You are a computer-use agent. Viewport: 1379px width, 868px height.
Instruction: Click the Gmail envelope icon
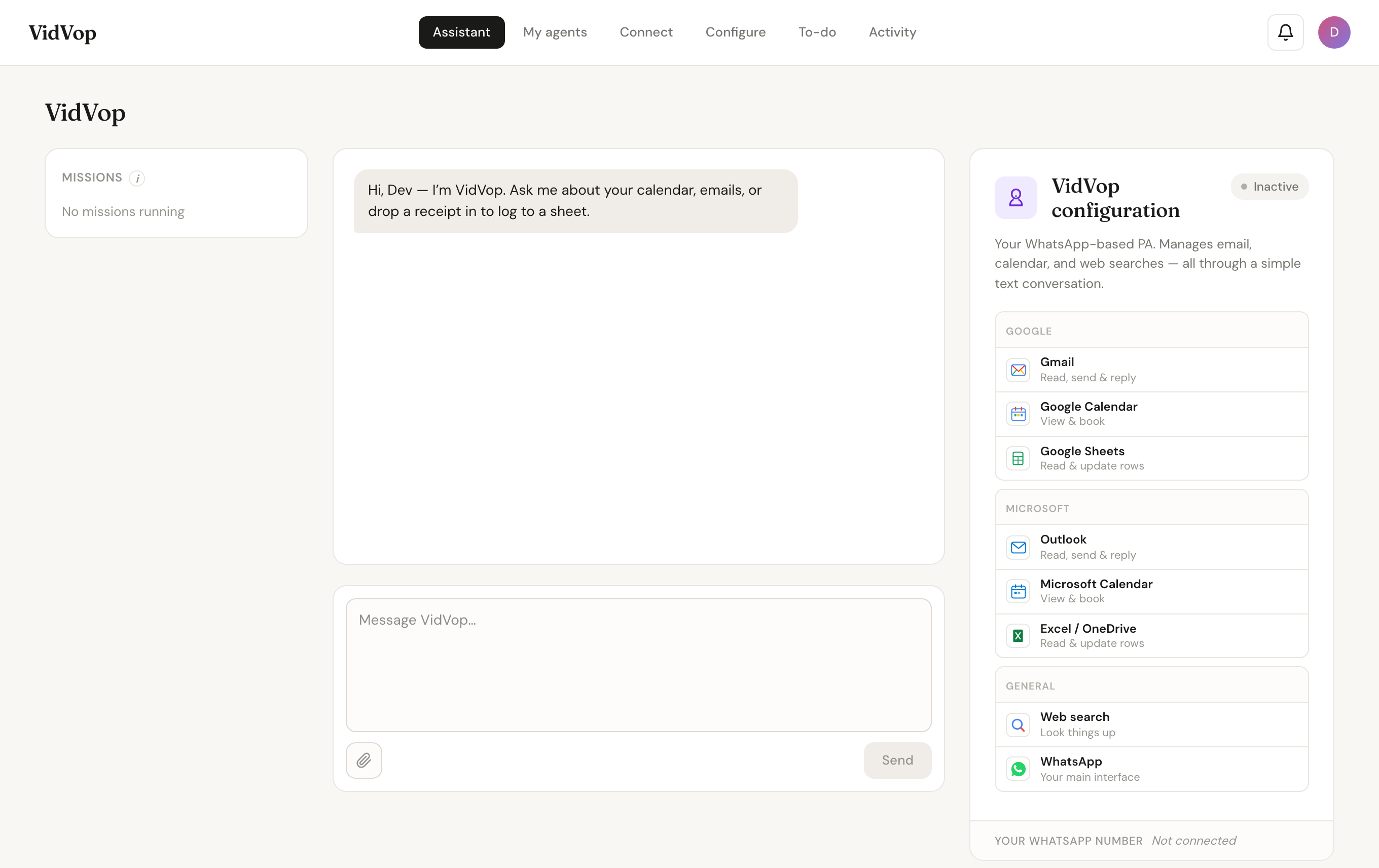[x=1018, y=370]
